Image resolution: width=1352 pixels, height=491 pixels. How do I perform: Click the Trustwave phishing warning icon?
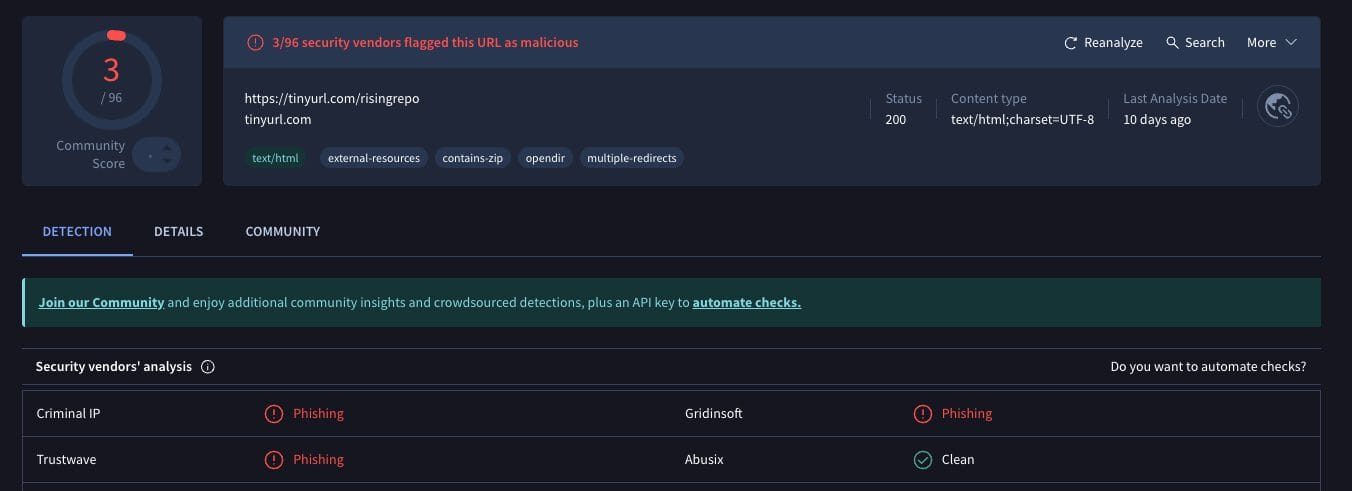point(273,460)
